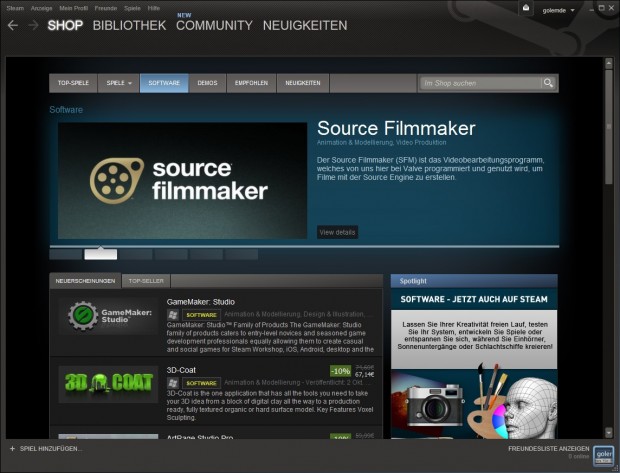Image resolution: width=620 pixels, height=473 pixels.
Task: Open the Anzeige menu
Action: coord(42,8)
